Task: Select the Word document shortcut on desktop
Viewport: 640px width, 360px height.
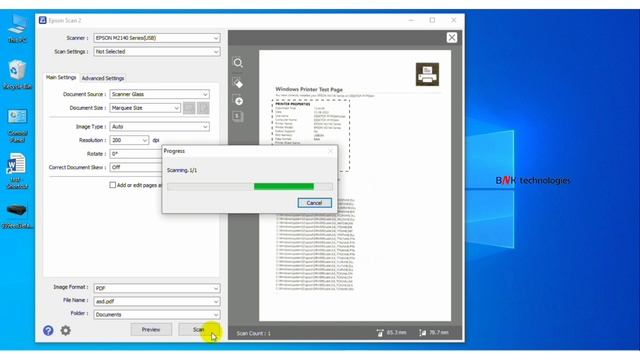Action: click(17, 171)
